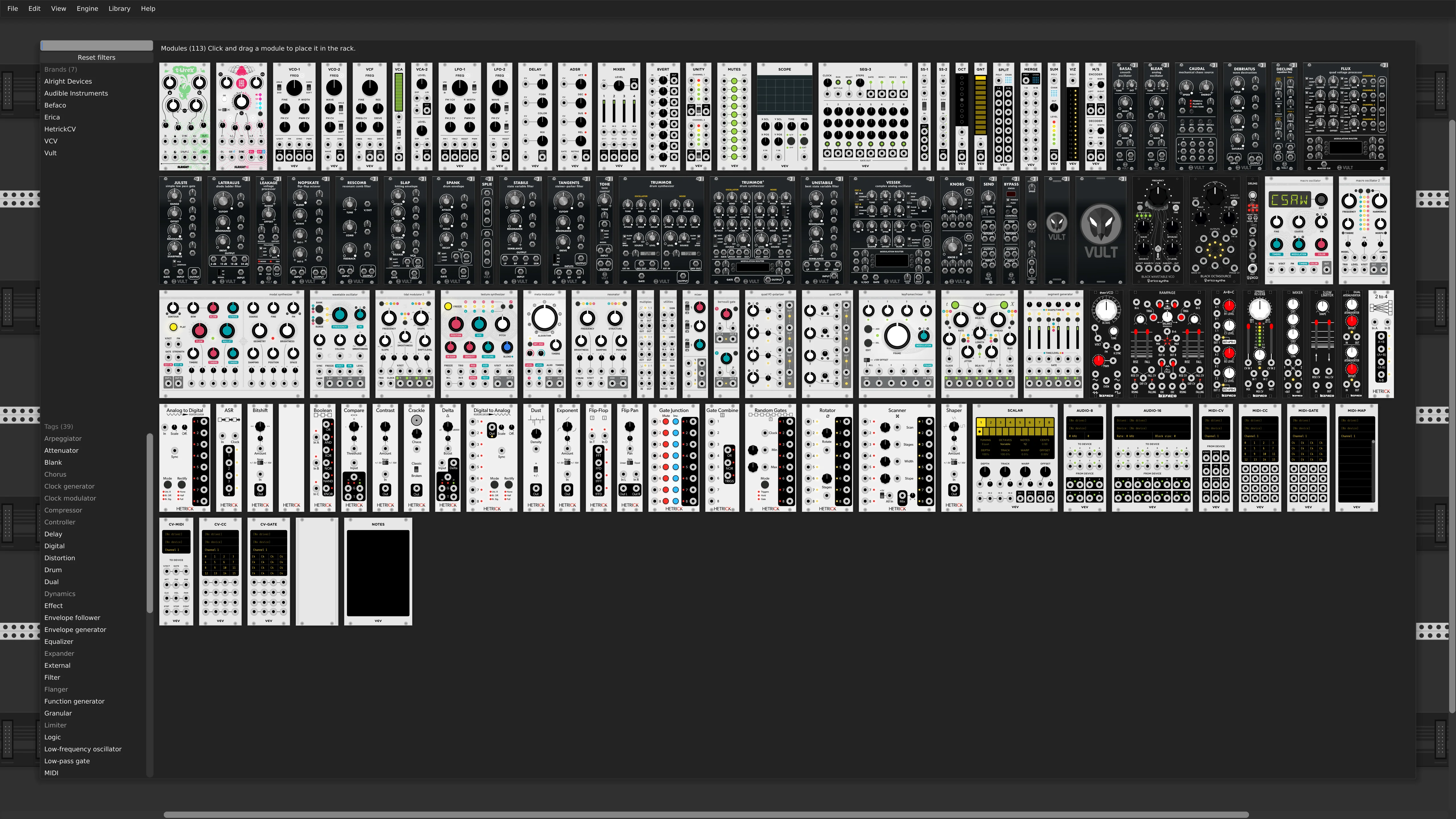Pick the VCO-1 oscillator module
The height and width of the screenshot is (819, 1456).
pyautogui.click(x=294, y=116)
